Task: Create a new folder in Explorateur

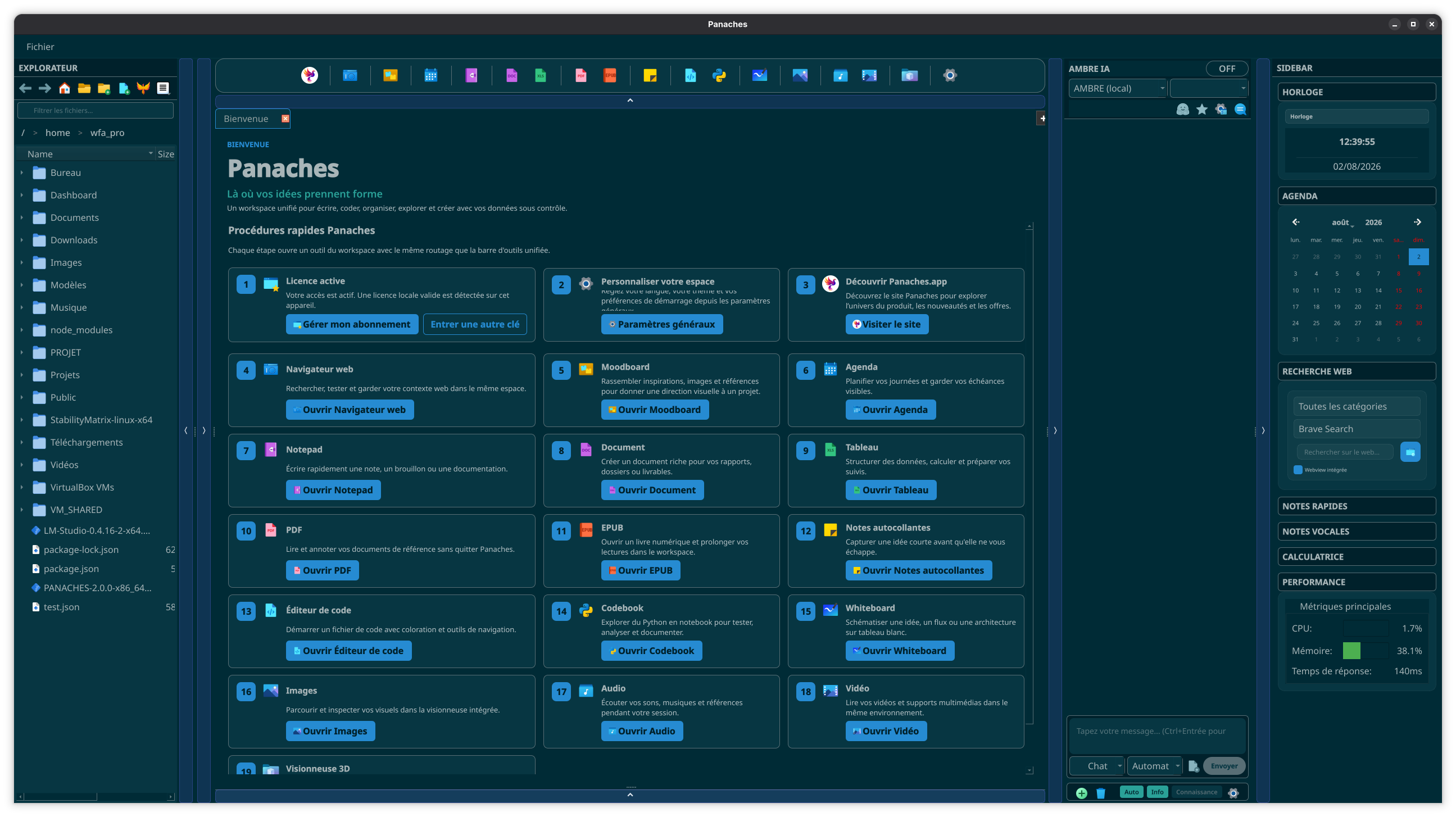Action: coord(104,88)
